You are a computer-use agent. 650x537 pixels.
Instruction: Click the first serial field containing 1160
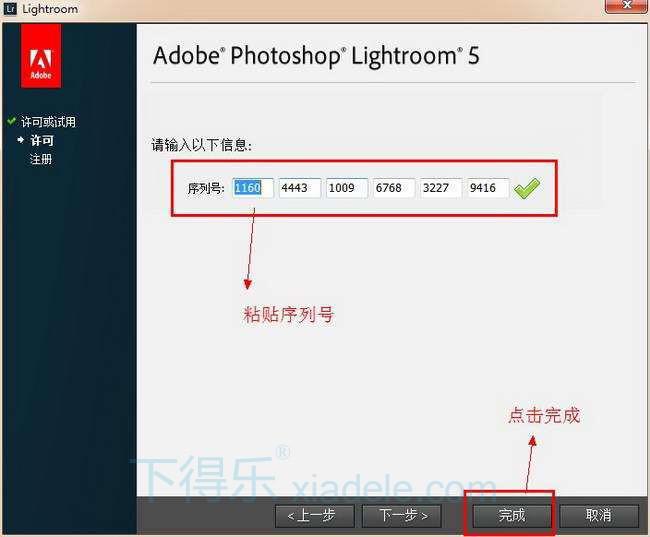[253, 188]
